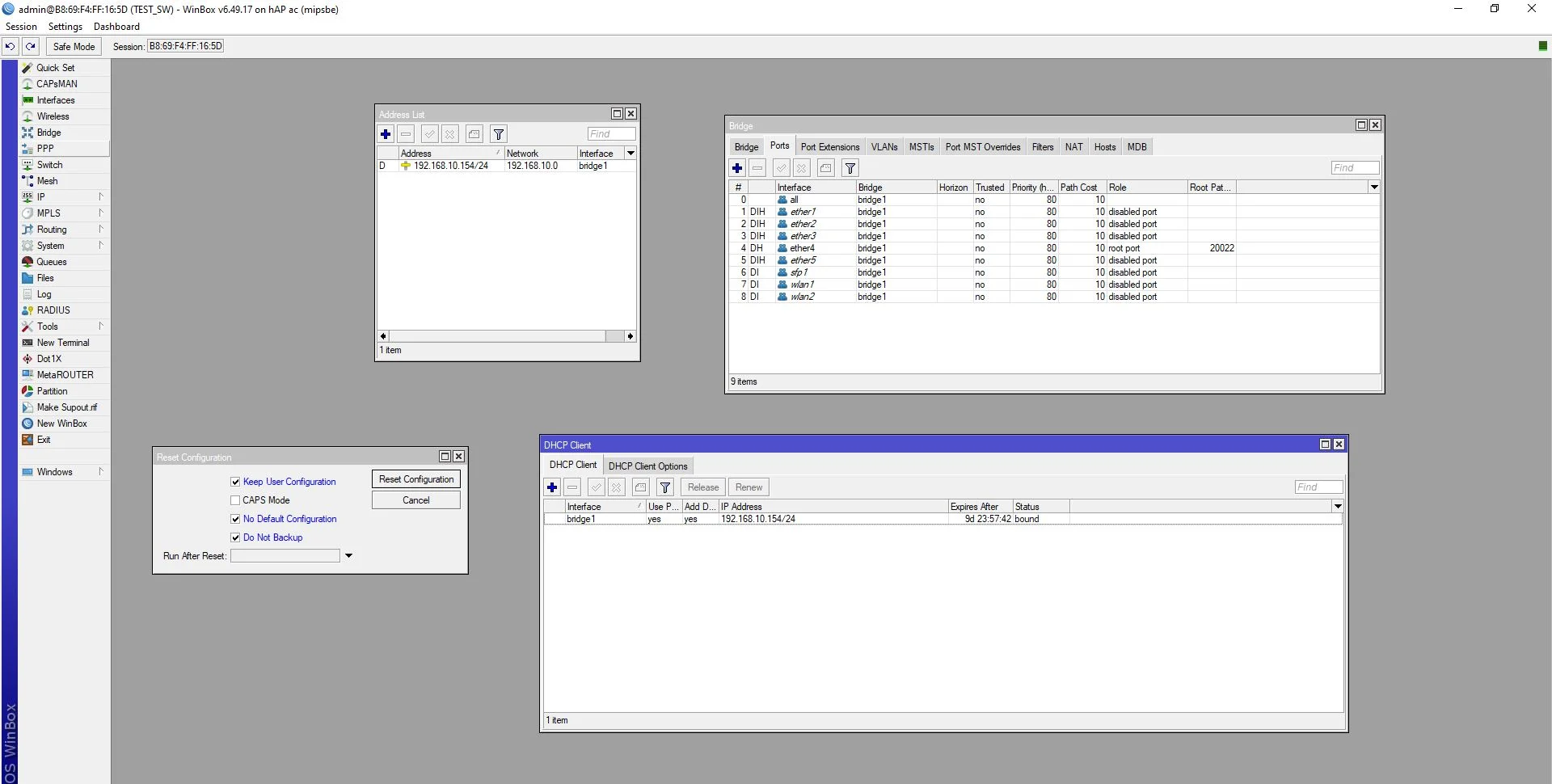Screen dimensions: 1552x784
Task: Click the remove (minus) icon in Bridge window
Action: coord(757,168)
